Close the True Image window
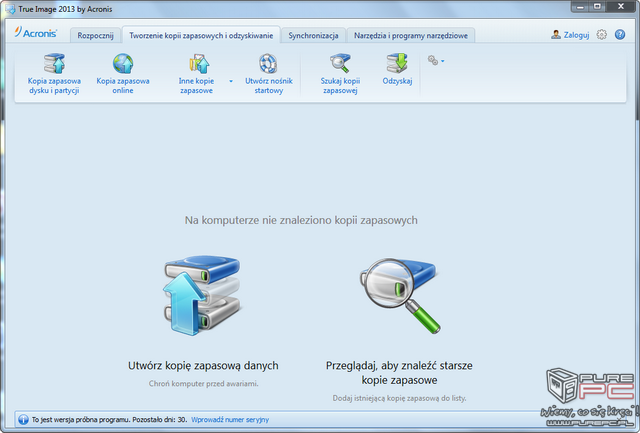 click(x=621, y=7)
